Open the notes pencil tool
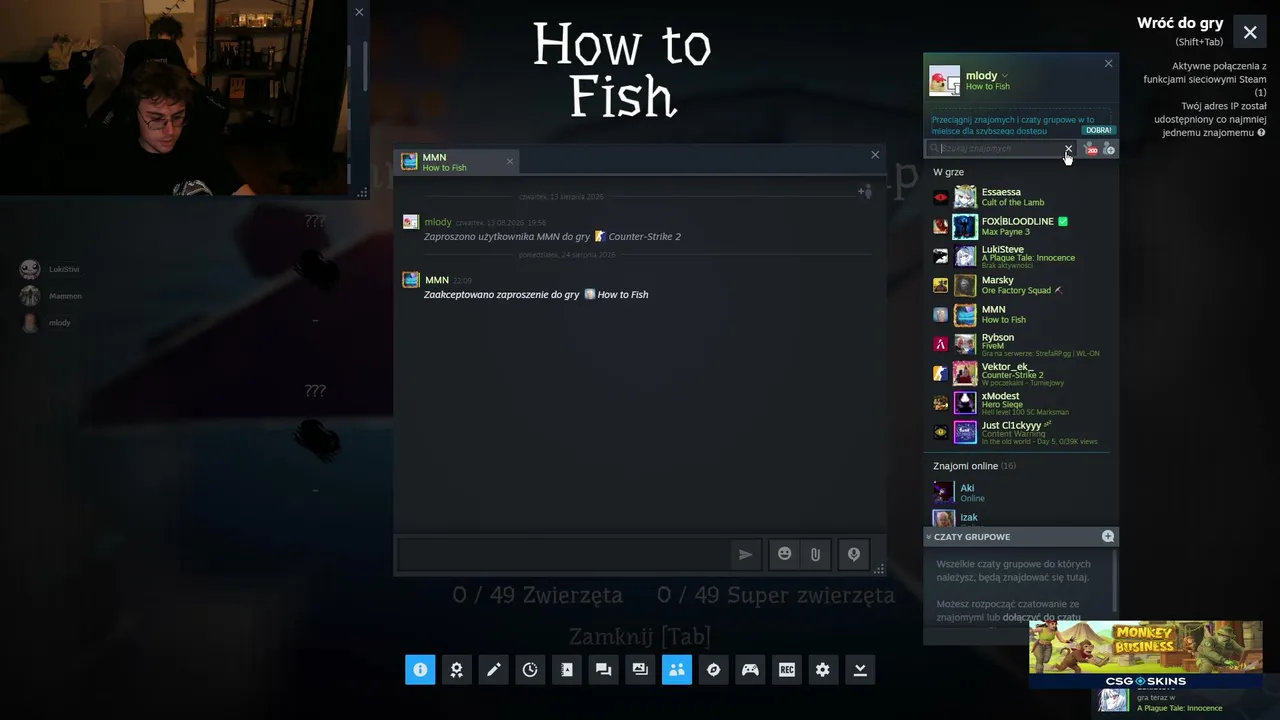 pos(493,670)
